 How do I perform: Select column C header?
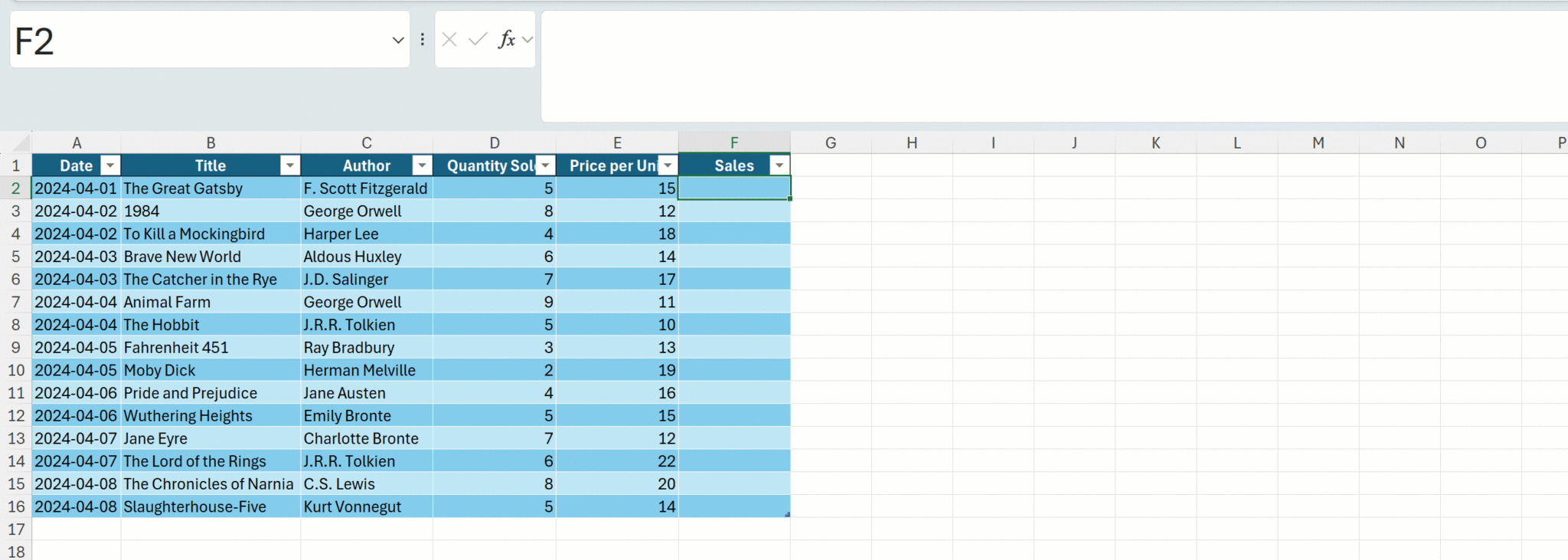coord(367,143)
